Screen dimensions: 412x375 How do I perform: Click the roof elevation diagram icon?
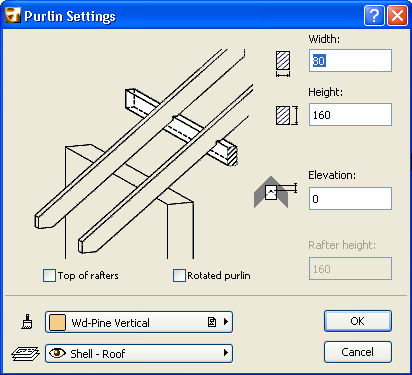pos(276,192)
